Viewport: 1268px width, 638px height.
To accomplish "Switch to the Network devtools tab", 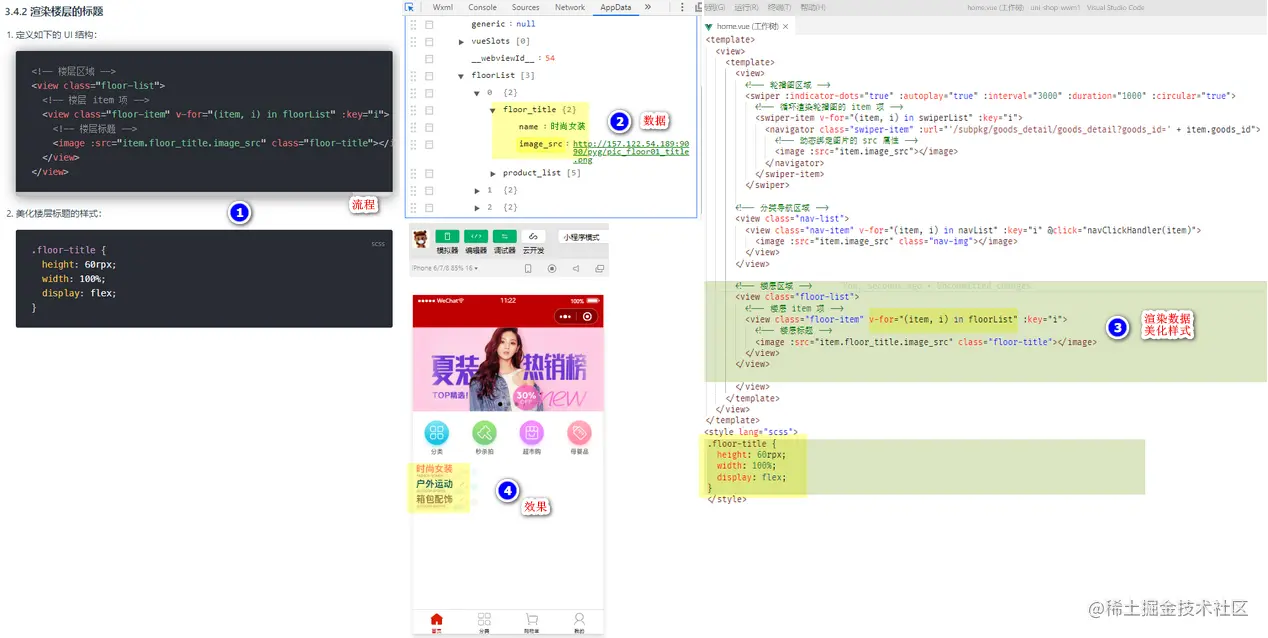I will point(570,7).
